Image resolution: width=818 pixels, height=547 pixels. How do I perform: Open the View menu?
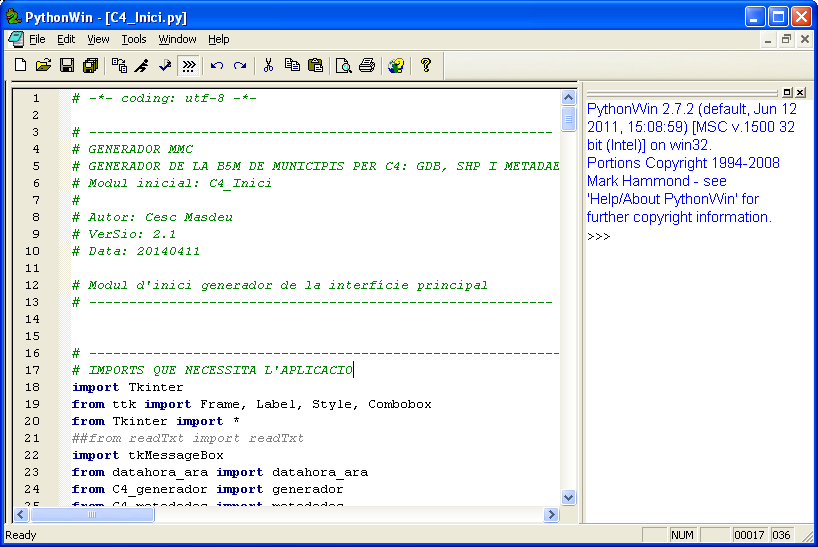pos(98,39)
